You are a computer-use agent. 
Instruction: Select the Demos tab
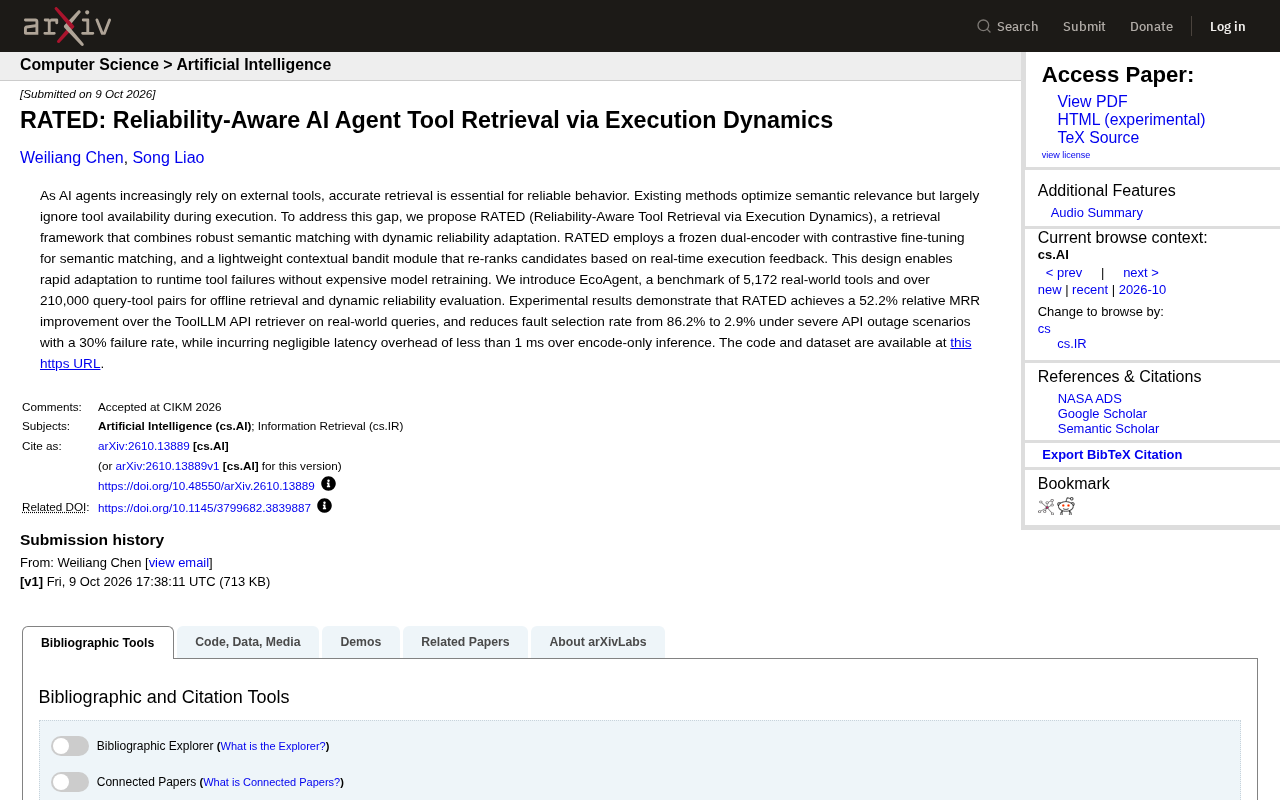[x=361, y=642]
